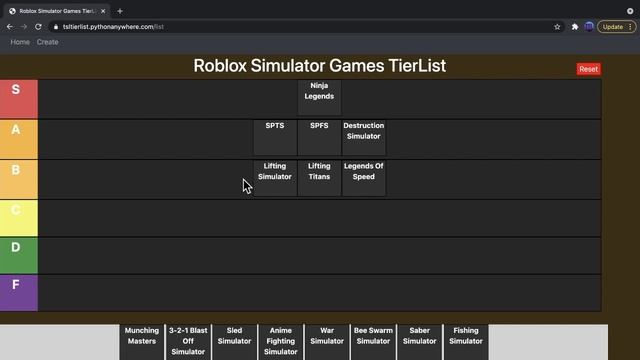
Task: Select the Destruction Simulator card
Action: [364, 138]
